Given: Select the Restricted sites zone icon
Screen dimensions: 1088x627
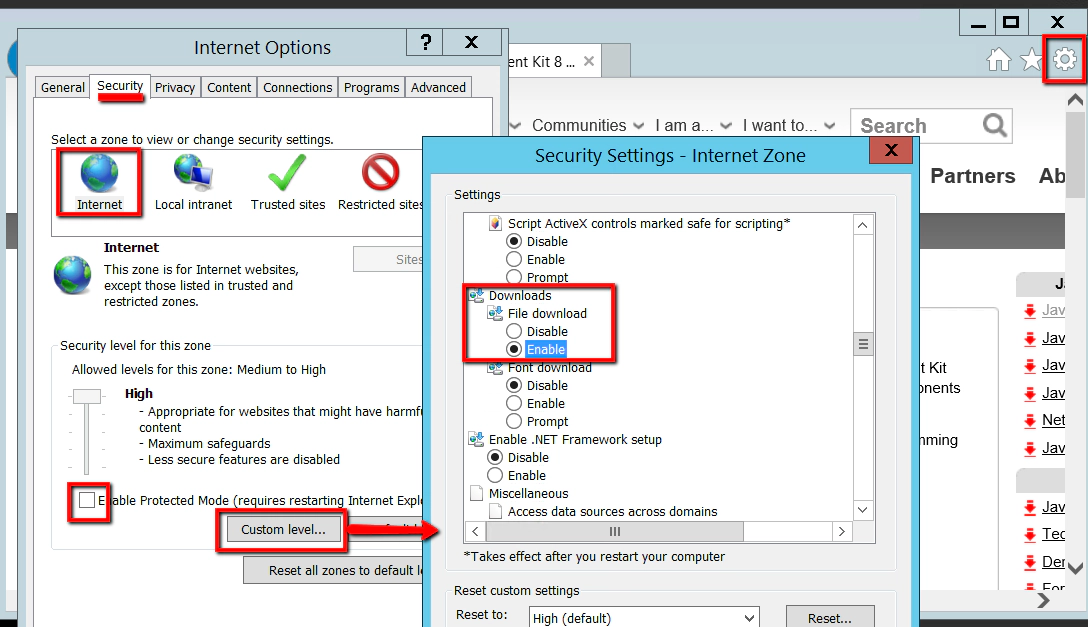Looking at the screenshot, I should click(x=380, y=172).
